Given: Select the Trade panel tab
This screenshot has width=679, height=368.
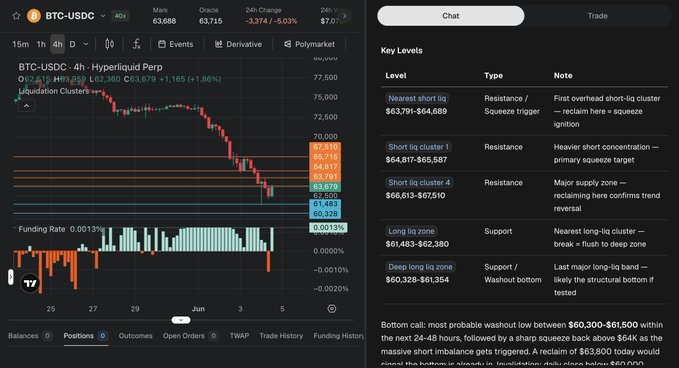Looking at the screenshot, I should 598,16.
